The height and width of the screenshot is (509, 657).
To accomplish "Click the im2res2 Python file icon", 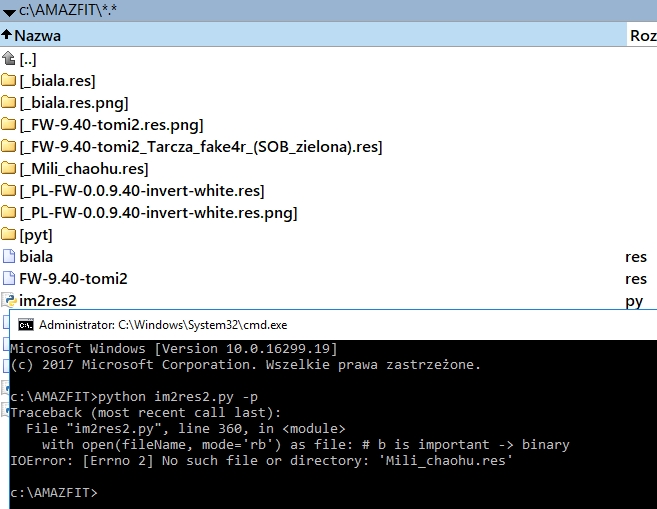I will pyautogui.click(x=9, y=300).
